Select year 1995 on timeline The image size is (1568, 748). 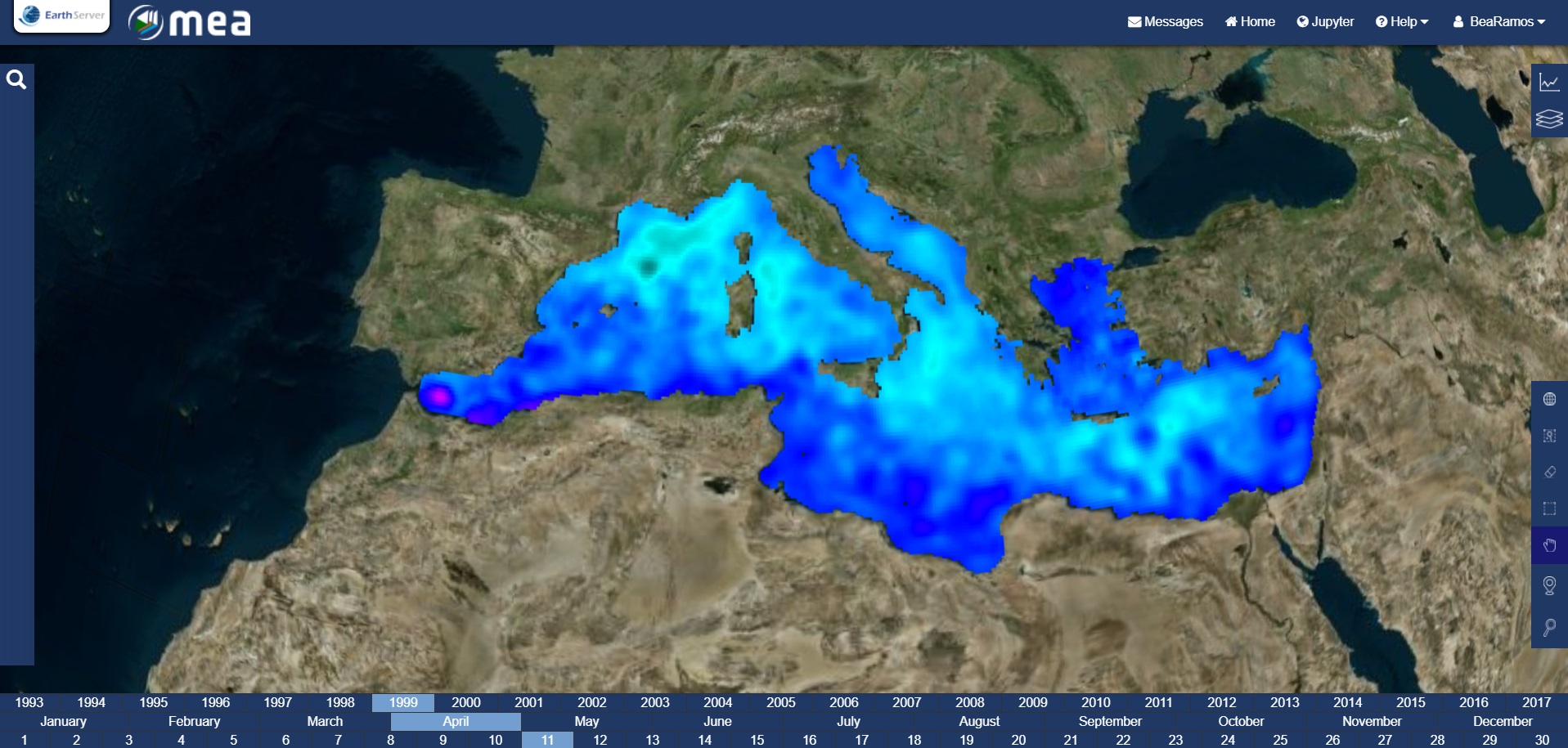click(x=154, y=702)
